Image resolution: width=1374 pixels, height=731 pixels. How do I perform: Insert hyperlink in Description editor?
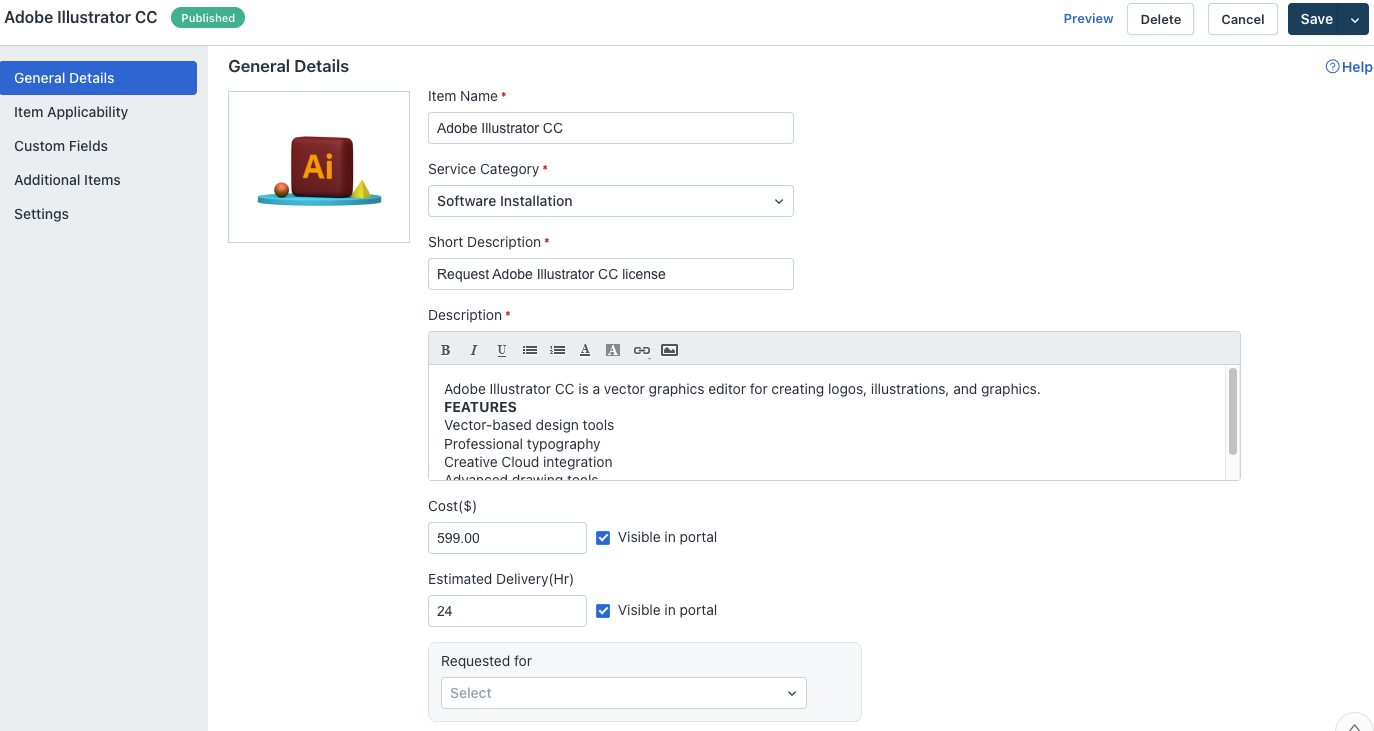coord(642,350)
